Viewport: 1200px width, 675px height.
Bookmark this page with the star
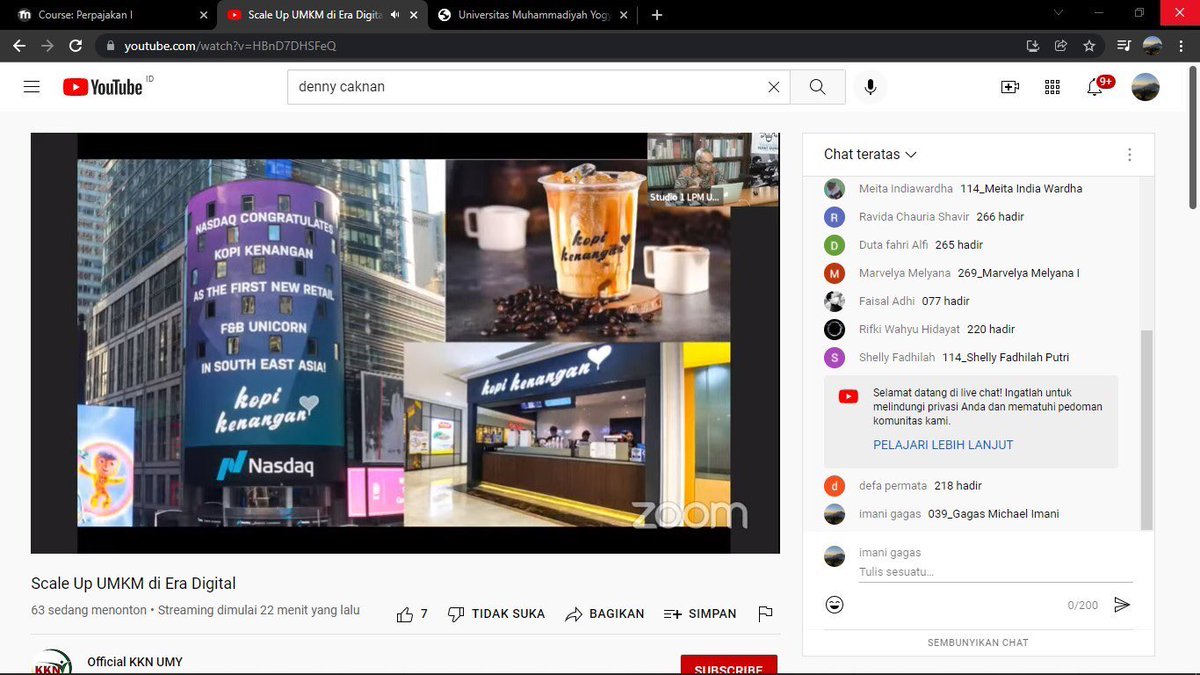1089,46
